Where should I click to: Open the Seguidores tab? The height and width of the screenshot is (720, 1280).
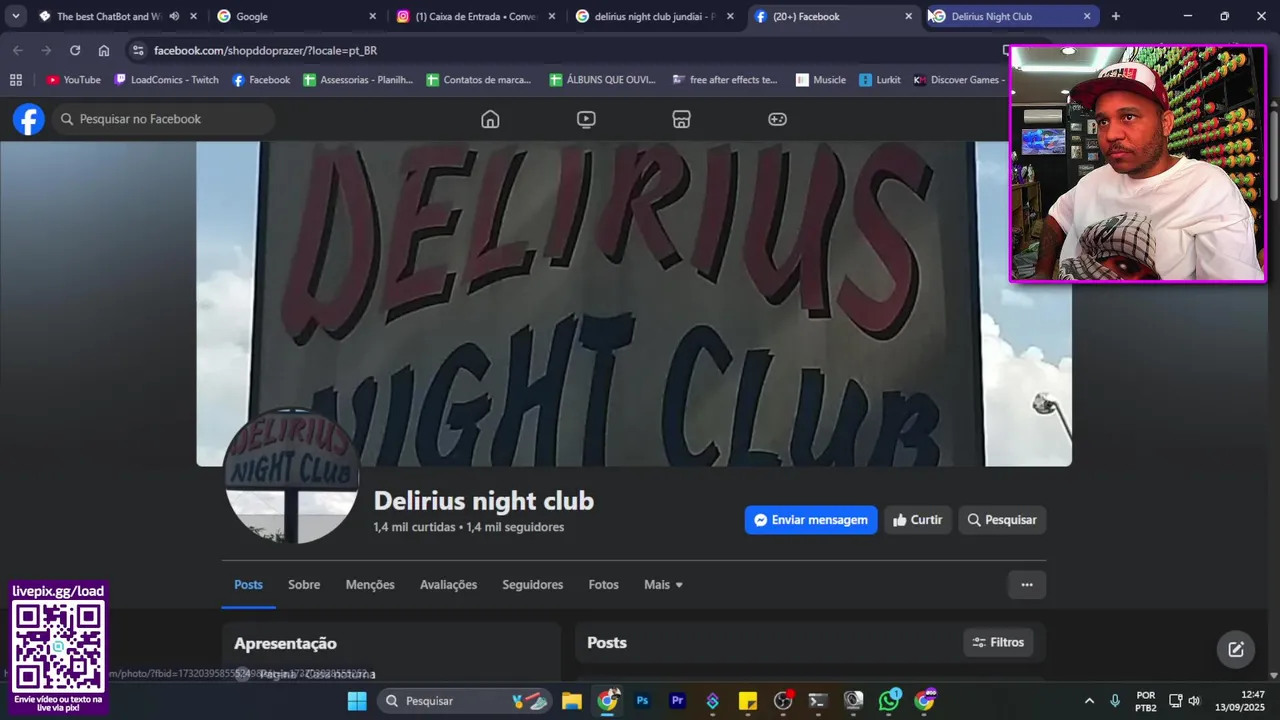pos(532,585)
